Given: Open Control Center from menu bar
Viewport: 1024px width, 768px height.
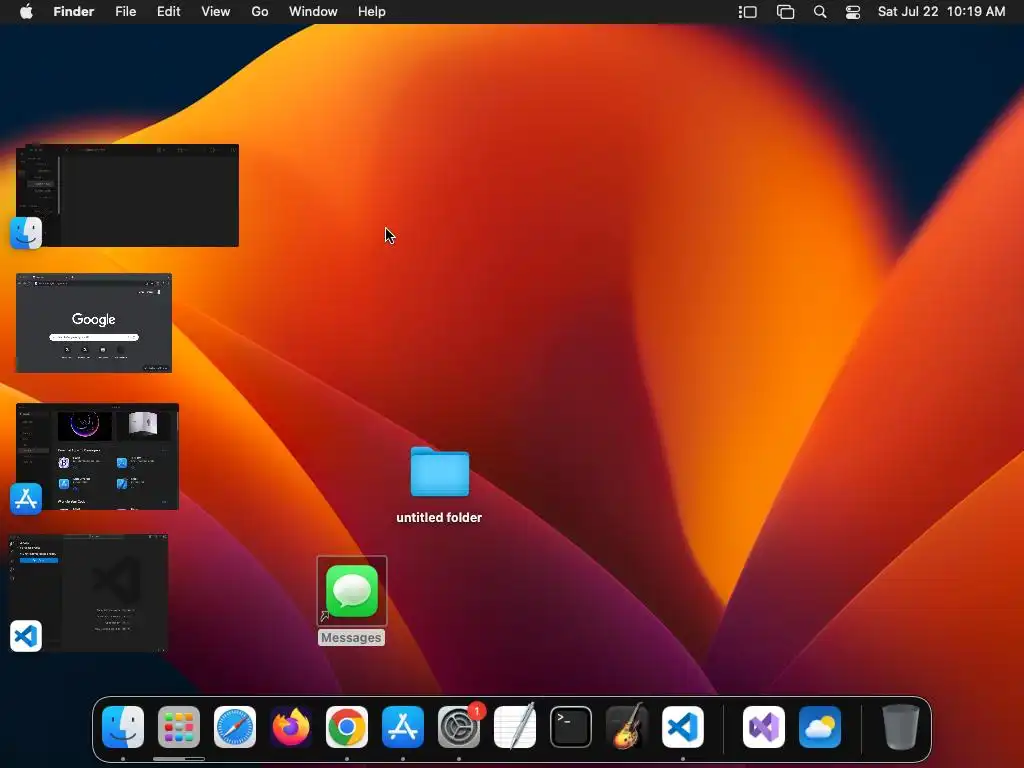Looking at the screenshot, I should 853,12.
